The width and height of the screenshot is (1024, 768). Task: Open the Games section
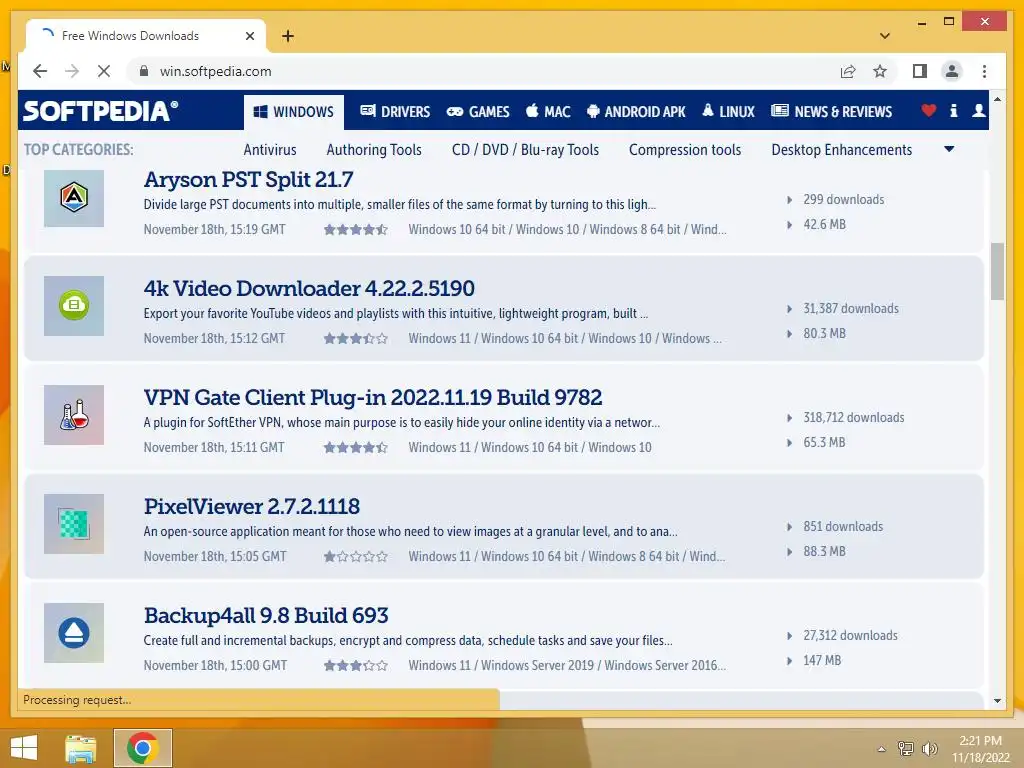coord(478,112)
